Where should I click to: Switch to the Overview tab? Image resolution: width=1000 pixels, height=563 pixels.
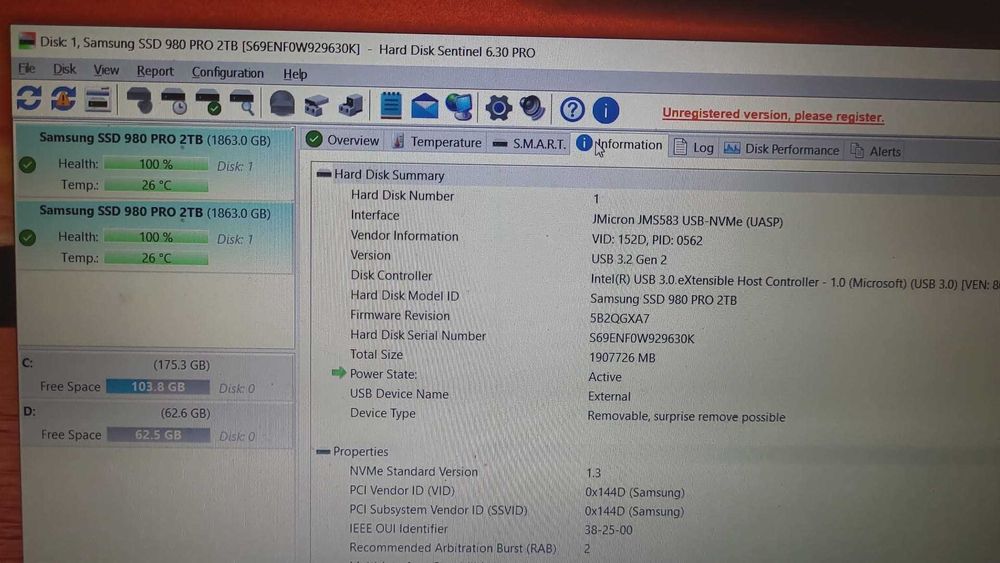[x=342, y=140]
